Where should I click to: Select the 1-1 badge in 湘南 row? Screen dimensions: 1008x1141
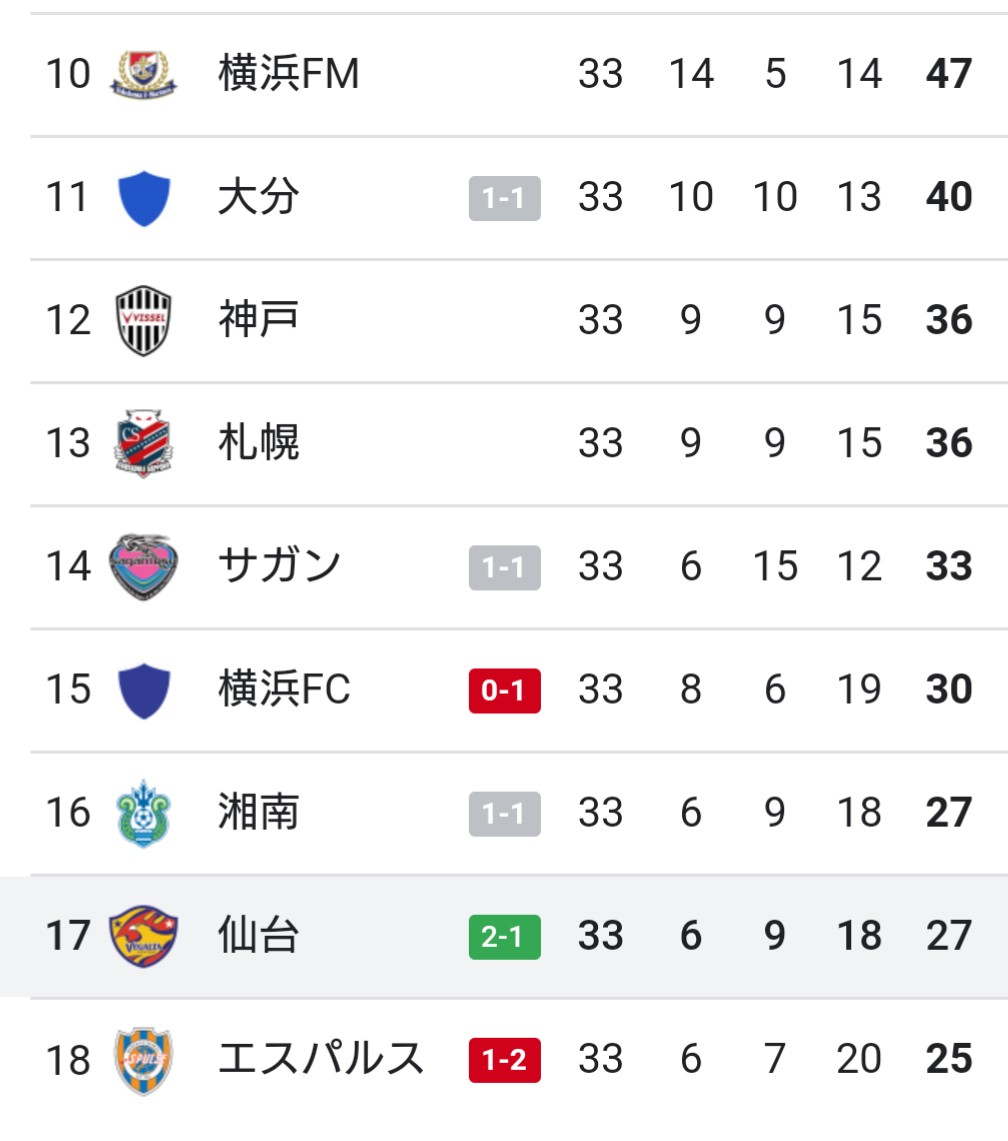tap(504, 814)
